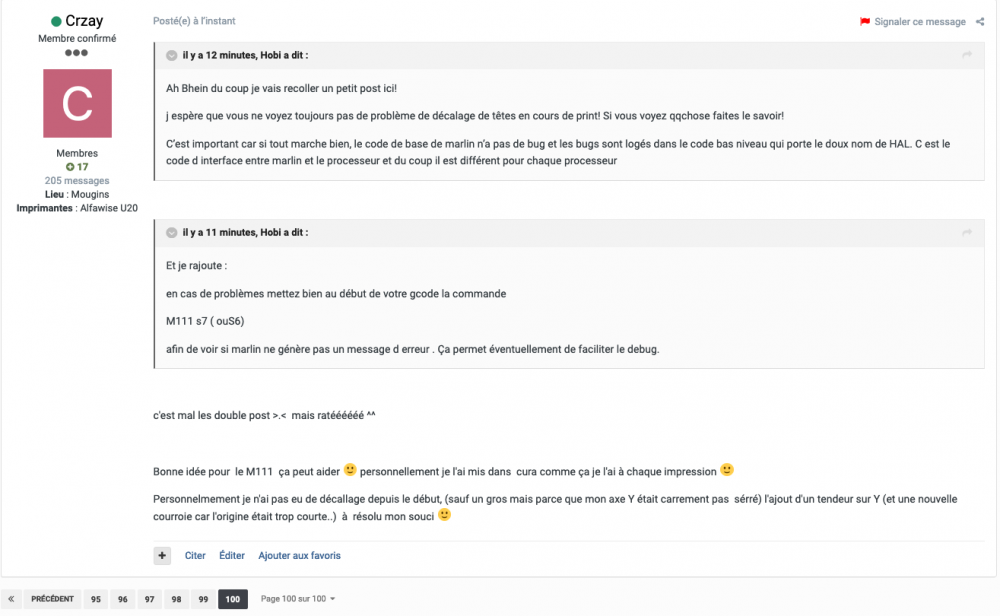Click the red flag report icon
The width and height of the screenshot is (1000, 616).
(865, 22)
